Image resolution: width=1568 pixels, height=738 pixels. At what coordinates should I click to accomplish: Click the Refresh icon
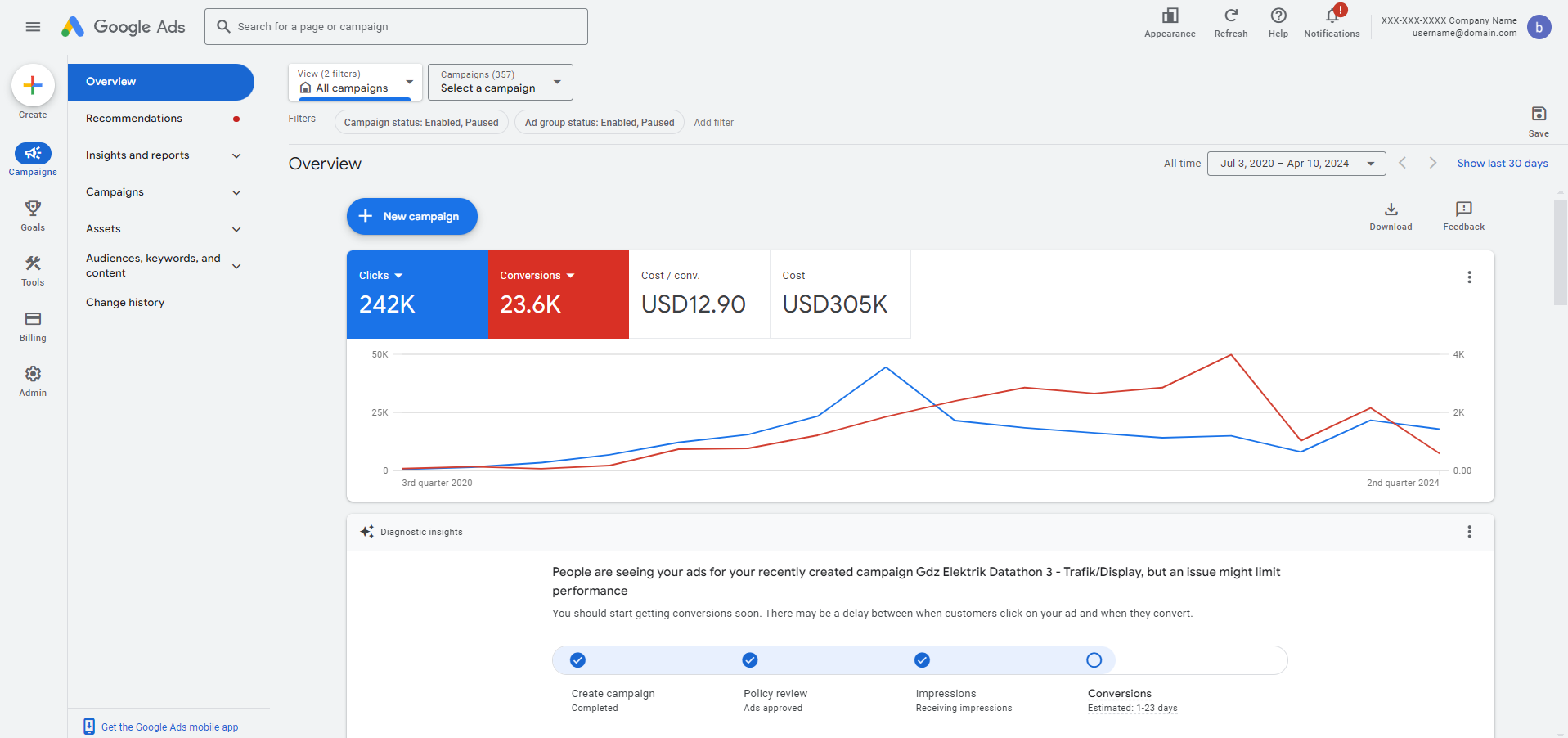(1230, 16)
